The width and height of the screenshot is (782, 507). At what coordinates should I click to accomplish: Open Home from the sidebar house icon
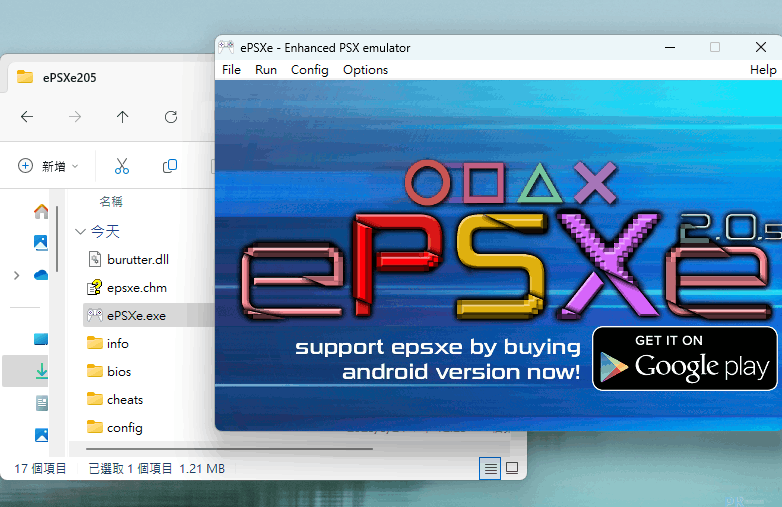coord(41,211)
